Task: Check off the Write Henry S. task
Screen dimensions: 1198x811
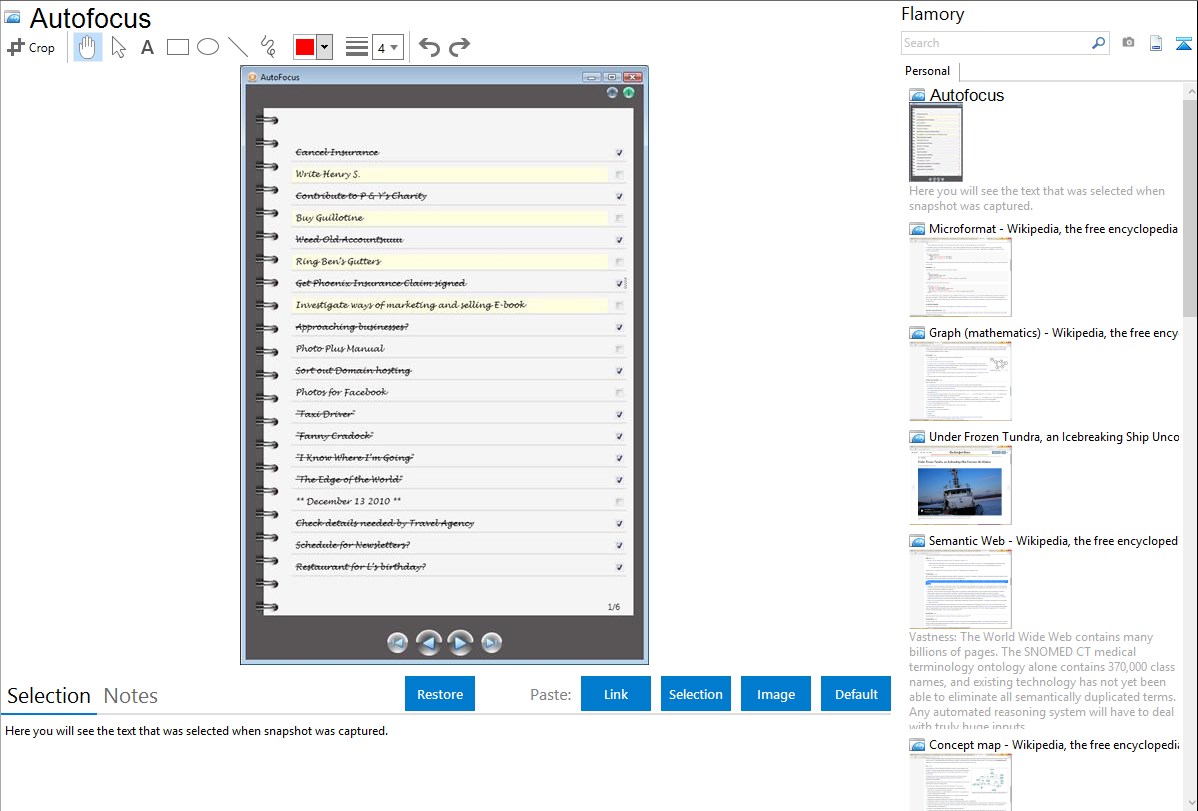Action: point(619,174)
